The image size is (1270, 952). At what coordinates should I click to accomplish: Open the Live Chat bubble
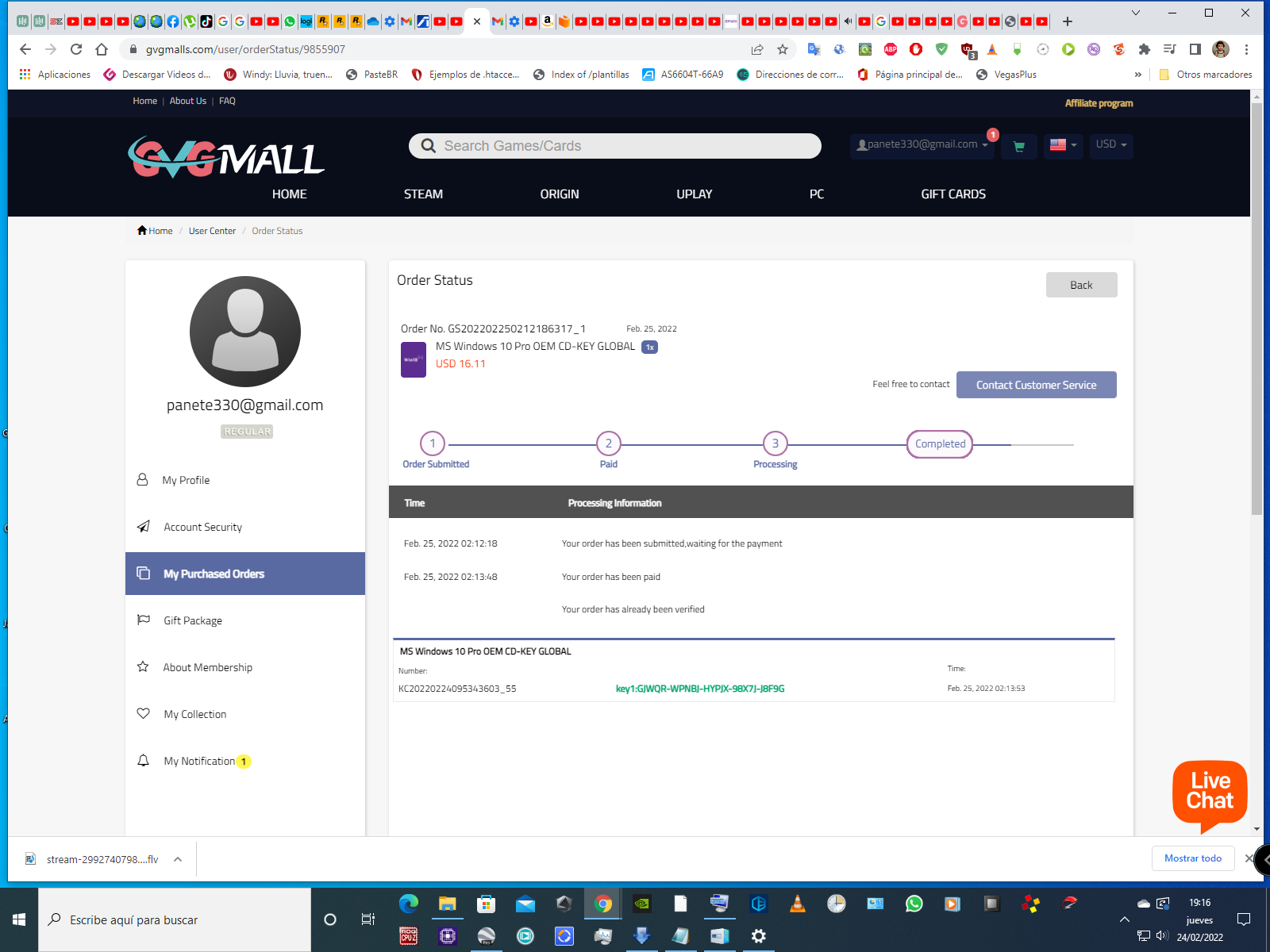[1209, 793]
